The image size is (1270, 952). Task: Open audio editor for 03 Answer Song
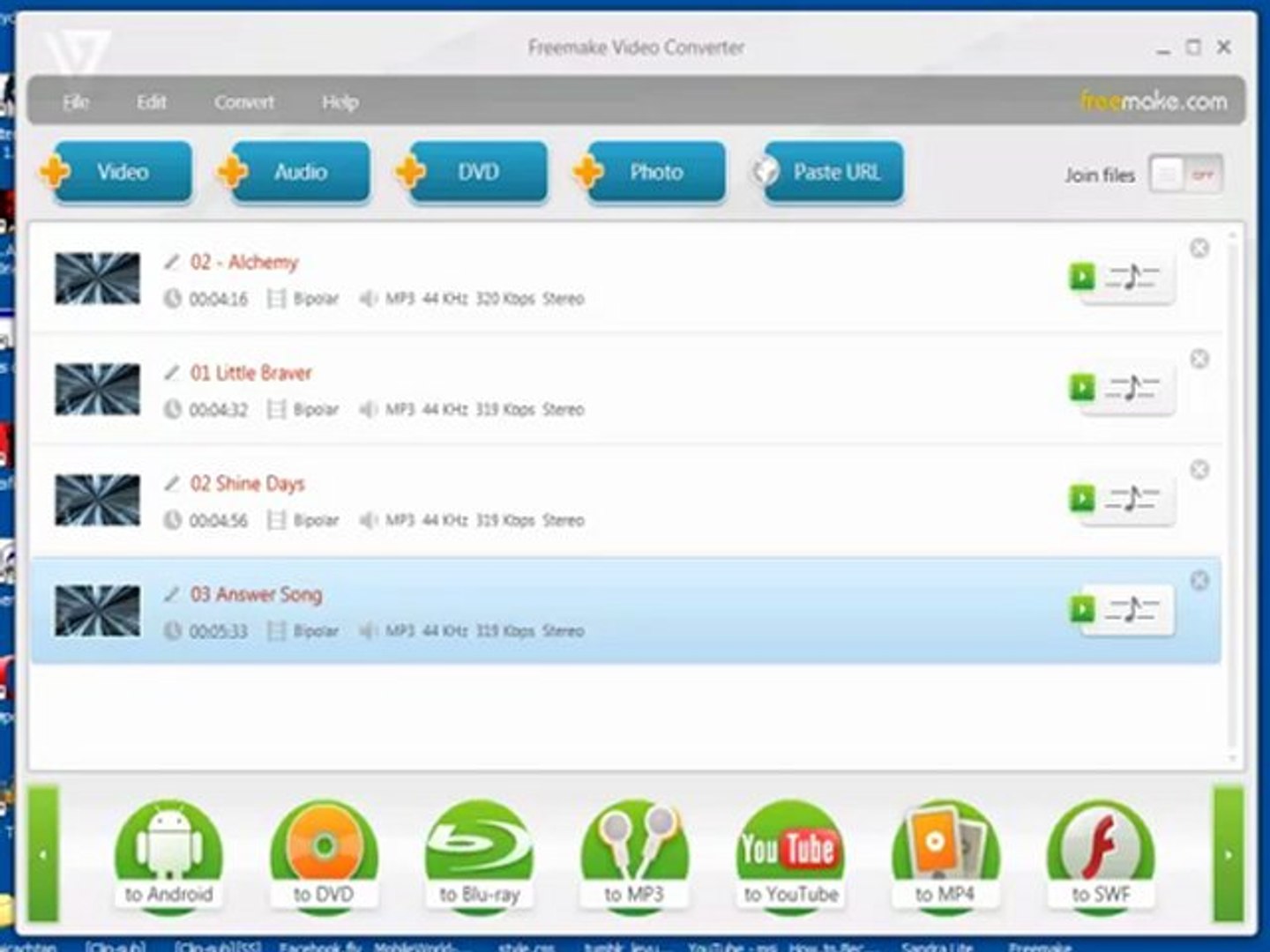coord(1133,609)
